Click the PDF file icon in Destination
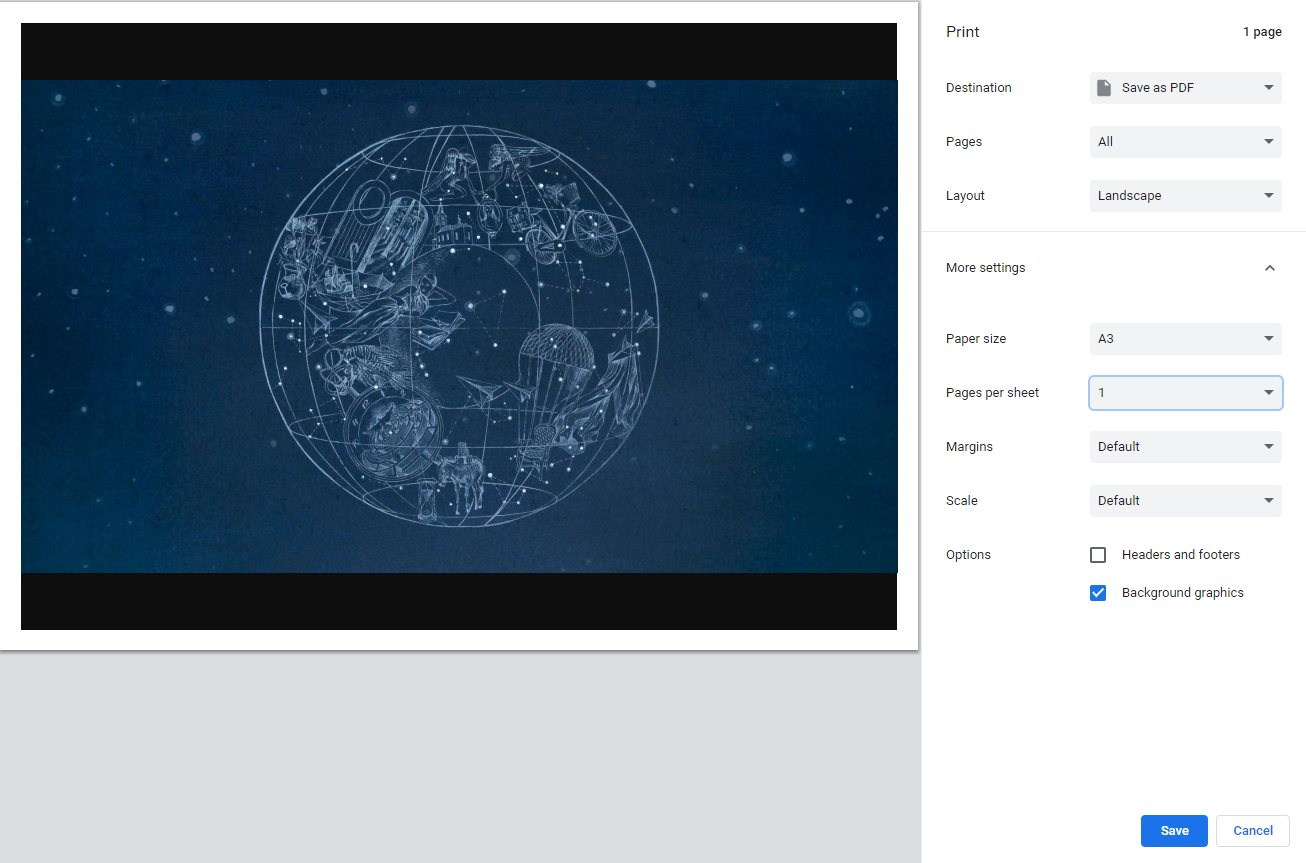 click(1104, 88)
